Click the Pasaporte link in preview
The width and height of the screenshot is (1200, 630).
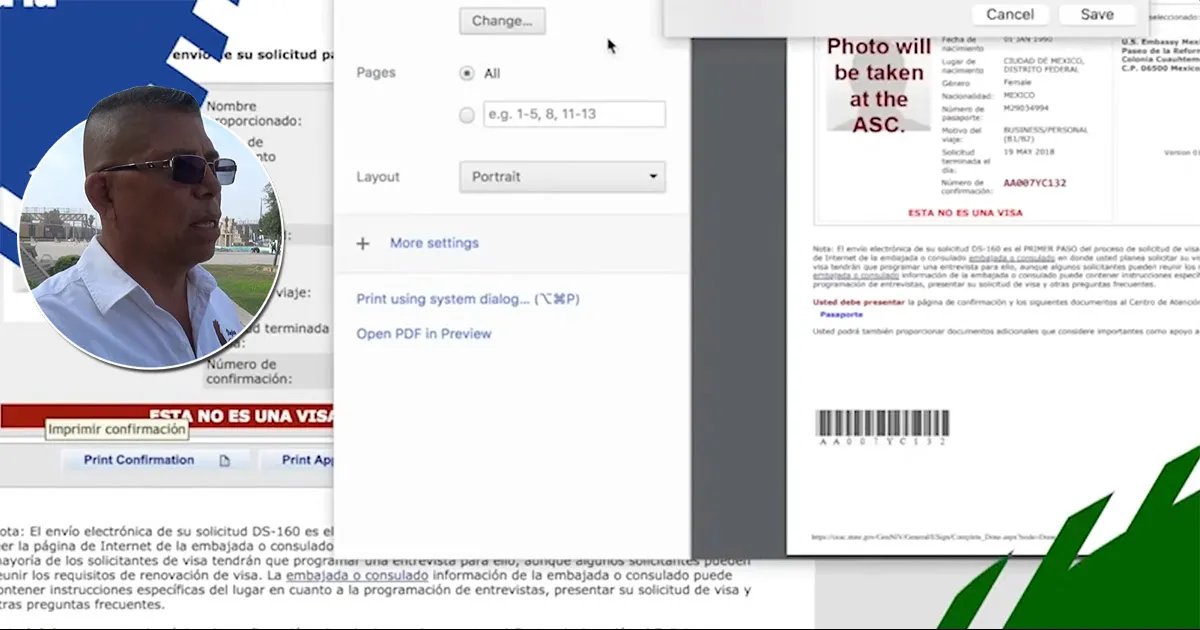tap(842, 314)
